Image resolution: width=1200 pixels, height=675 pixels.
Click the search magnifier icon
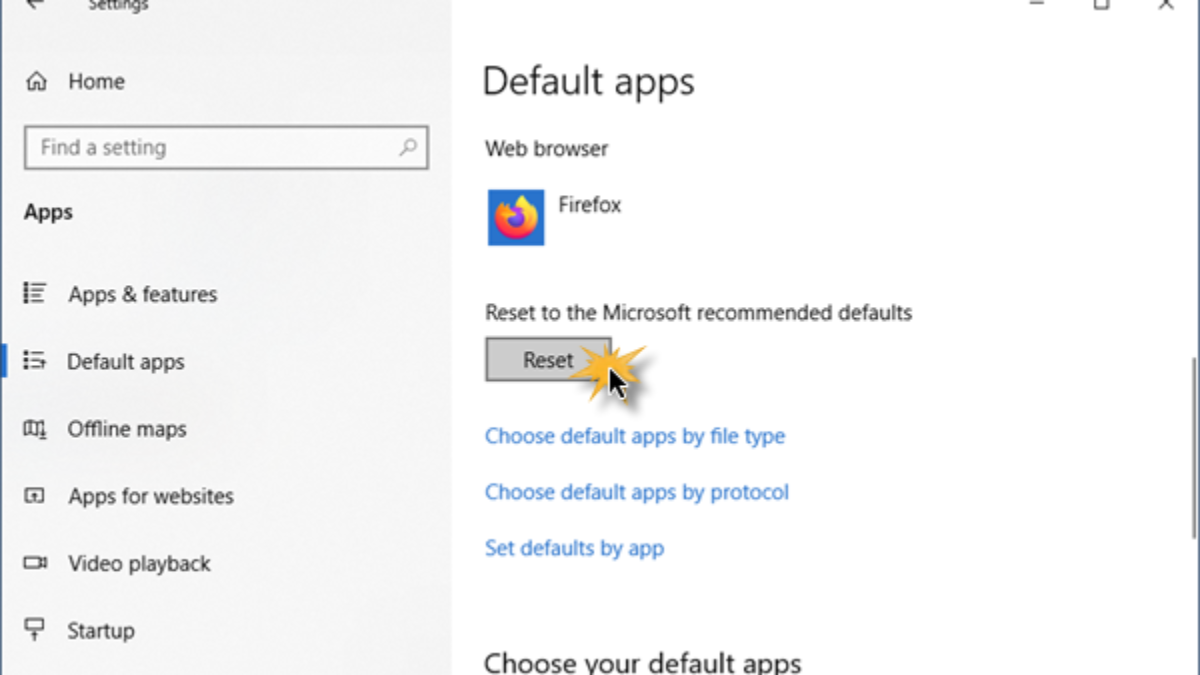(x=408, y=148)
